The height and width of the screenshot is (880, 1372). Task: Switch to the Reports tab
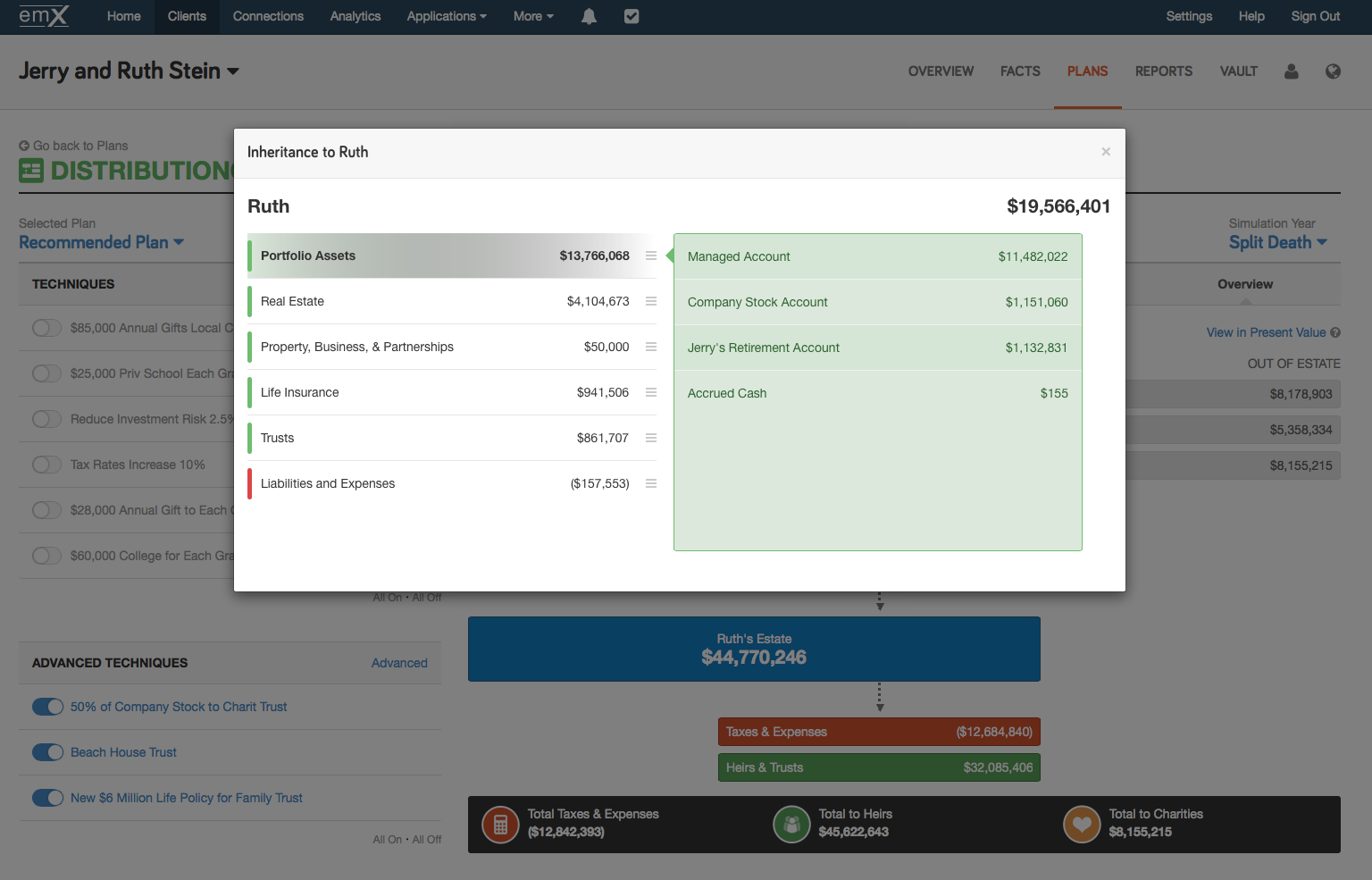pyautogui.click(x=1163, y=71)
